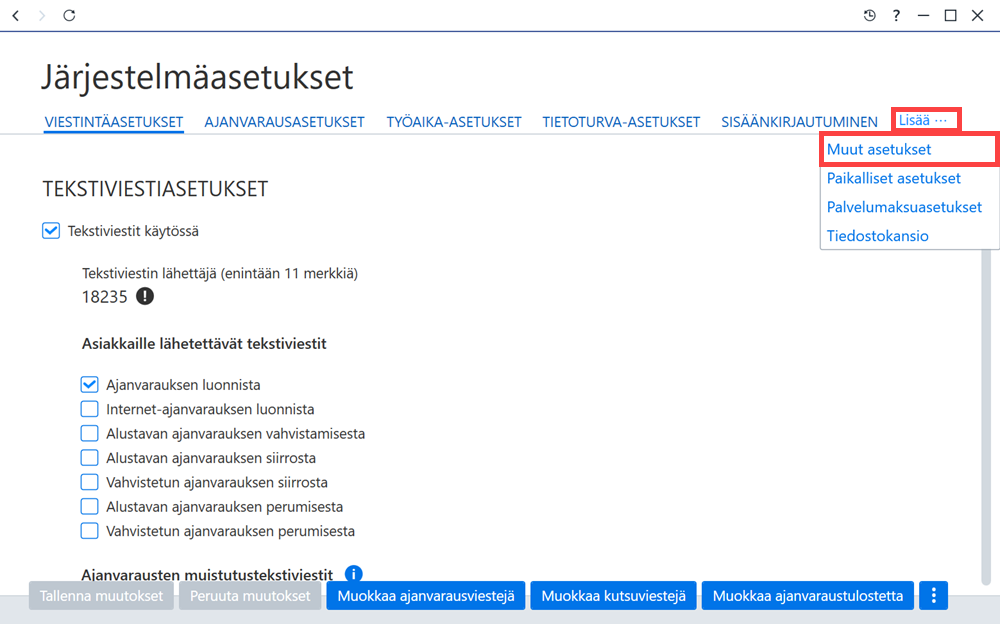
Task: Check Alustavan ajanvarauksen perumisesta
Action: point(89,507)
